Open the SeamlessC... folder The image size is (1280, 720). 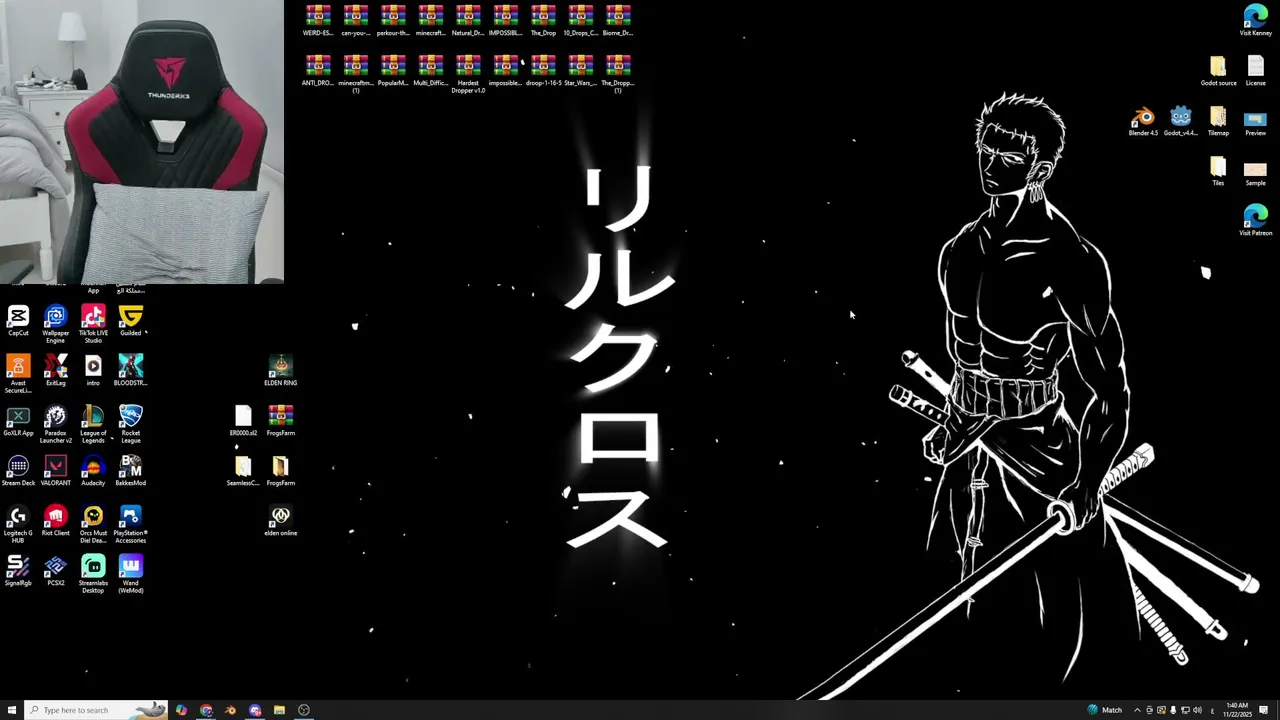click(243, 472)
